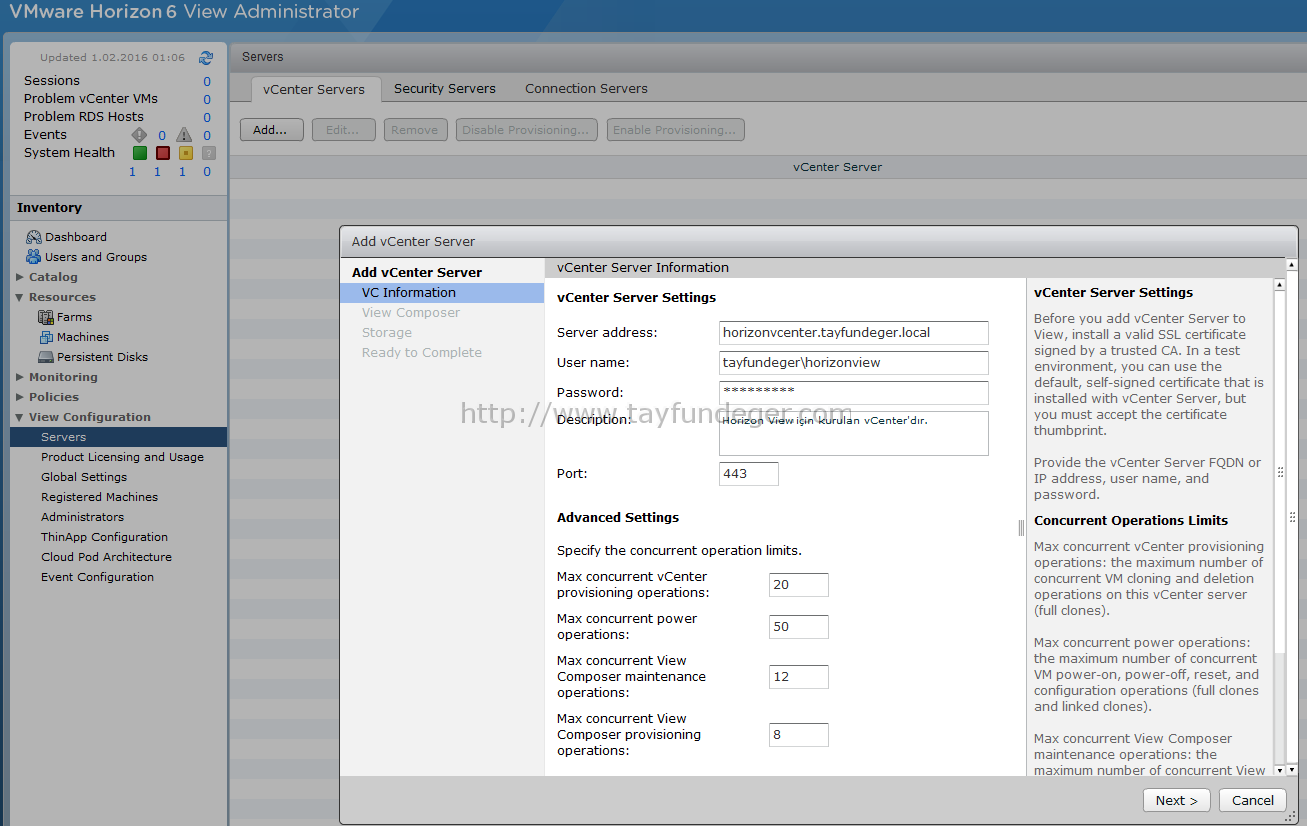
Task: Open Cloud Pod Architecture
Action: coord(106,557)
